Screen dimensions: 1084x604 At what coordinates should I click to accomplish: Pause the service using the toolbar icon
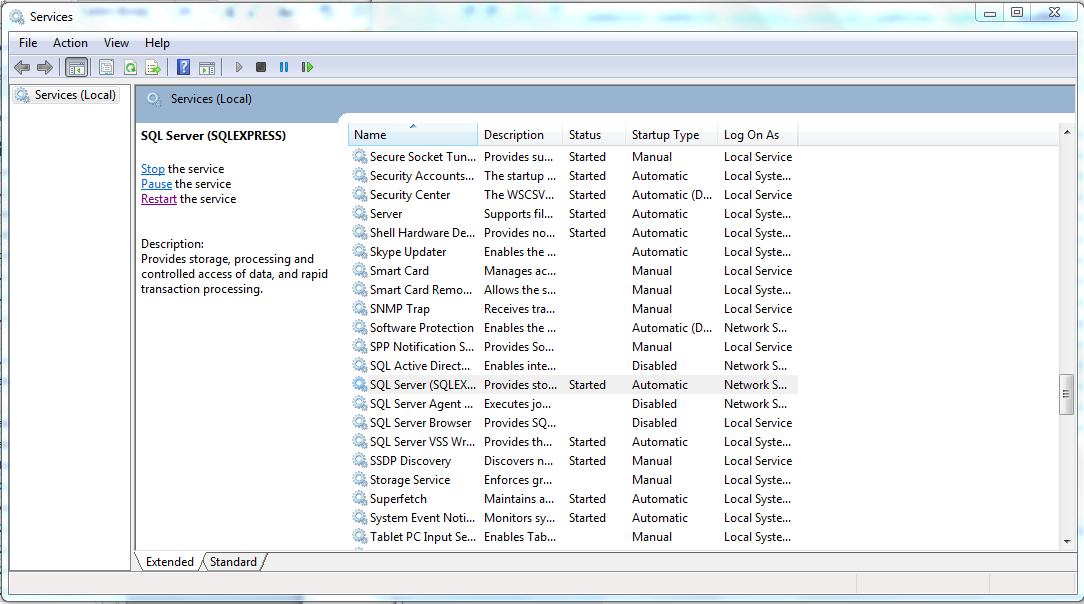[x=284, y=67]
